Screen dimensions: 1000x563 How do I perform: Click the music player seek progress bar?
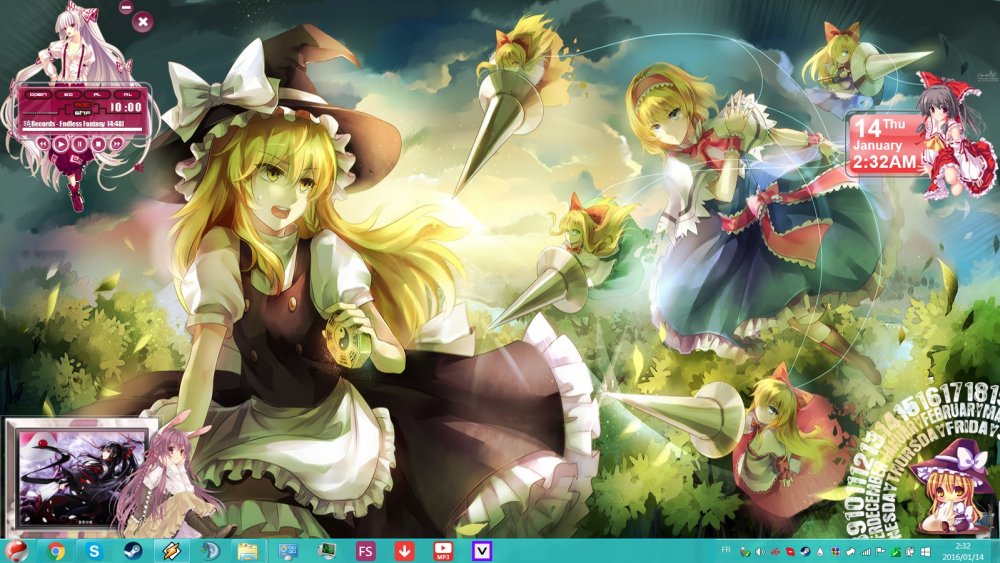(82, 129)
